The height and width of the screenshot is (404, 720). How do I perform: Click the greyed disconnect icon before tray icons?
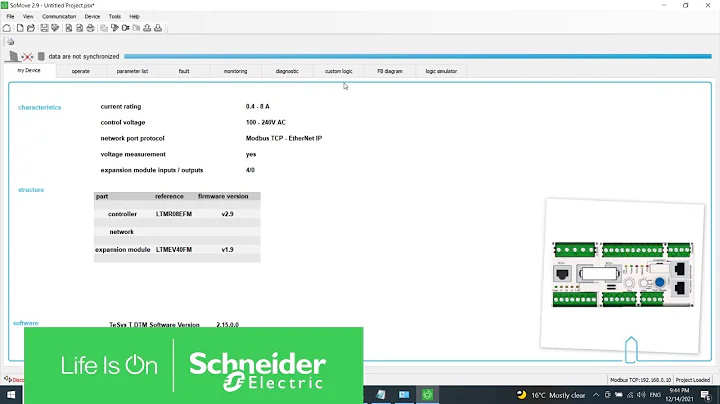click(136, 28)
